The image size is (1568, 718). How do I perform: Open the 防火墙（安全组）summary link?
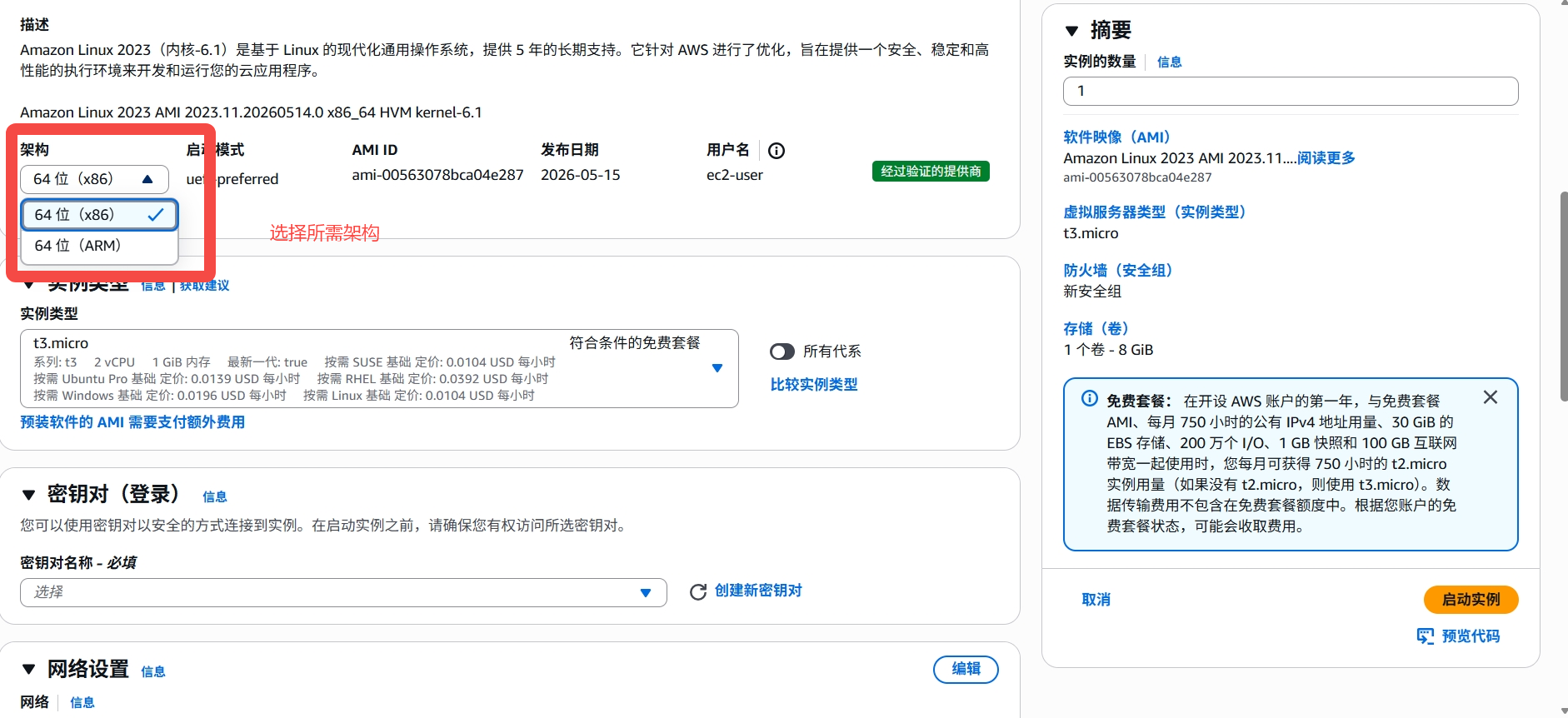click(x=1118, y=271)
